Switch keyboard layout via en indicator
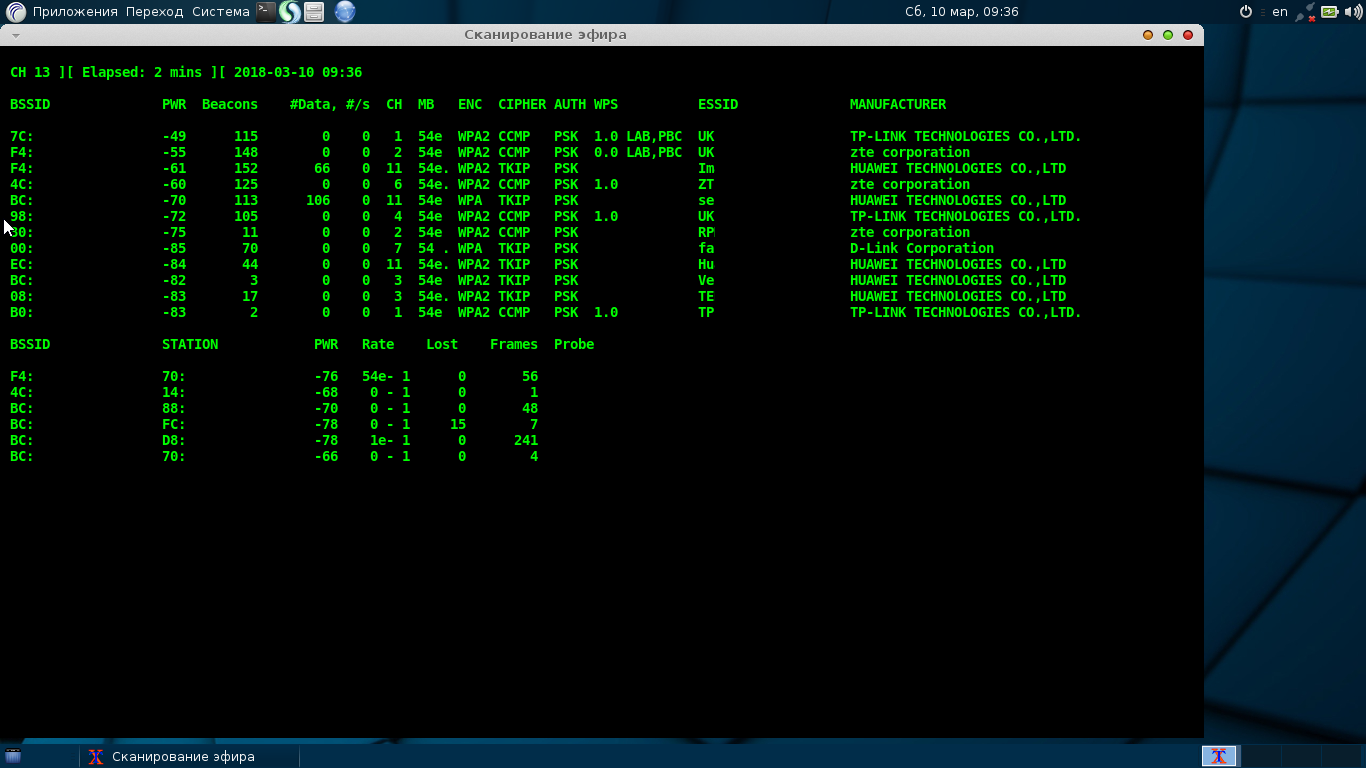1366x768 pixels. click(1279, 12)
